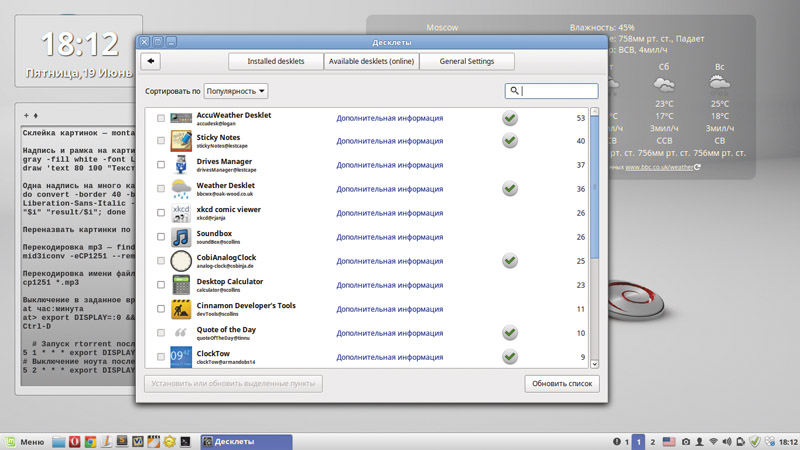
Task: Click the update manager shield tray icon
Action: click(755, 441)
